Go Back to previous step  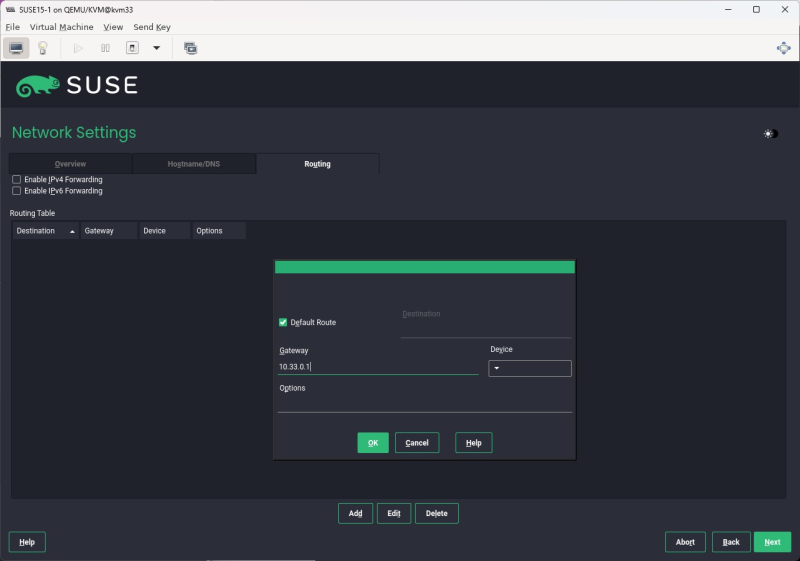[x=731, y=542]
